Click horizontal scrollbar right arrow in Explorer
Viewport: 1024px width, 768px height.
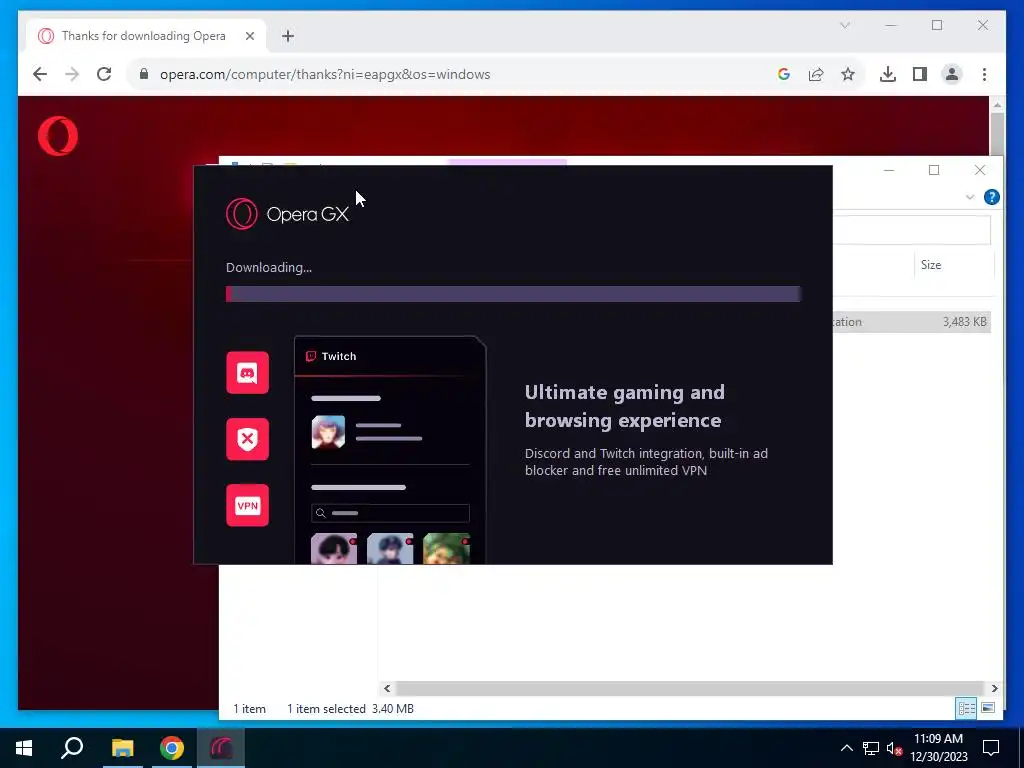[x=994, y=688]
